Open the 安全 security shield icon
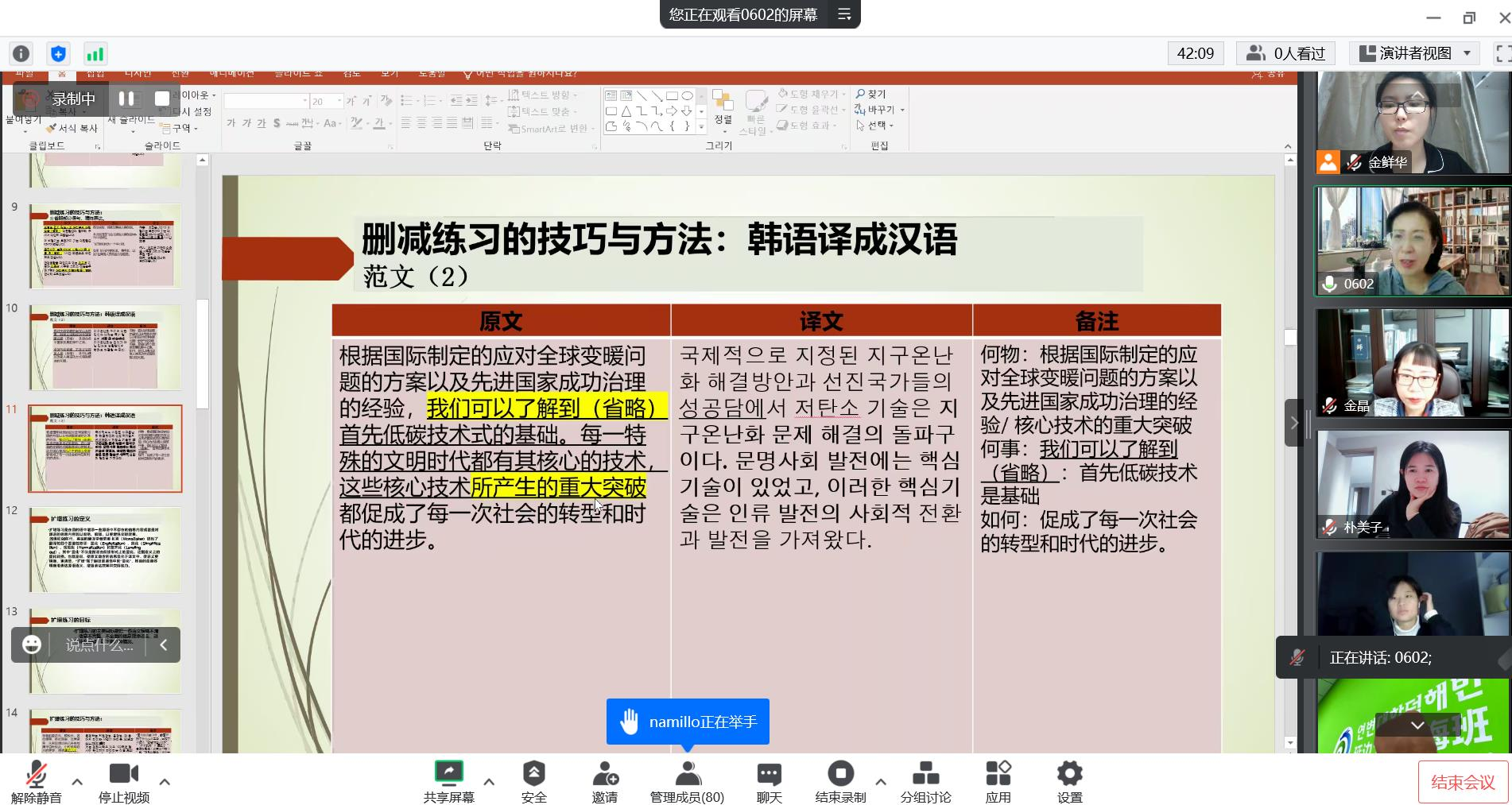Viewport: 1512px width, 805px height. [x=533, y=781]
